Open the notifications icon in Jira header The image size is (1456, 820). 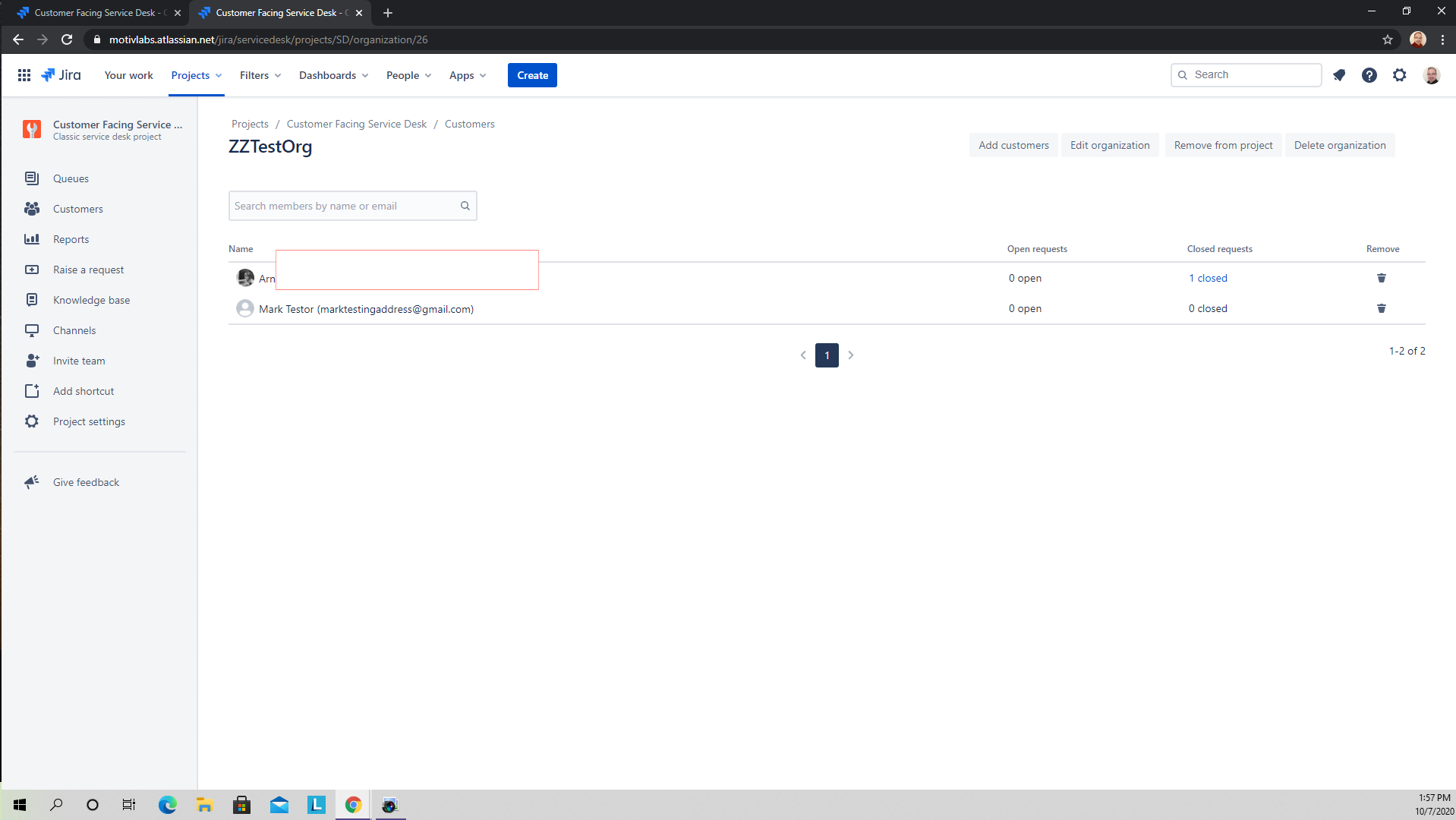point(1339,75)
